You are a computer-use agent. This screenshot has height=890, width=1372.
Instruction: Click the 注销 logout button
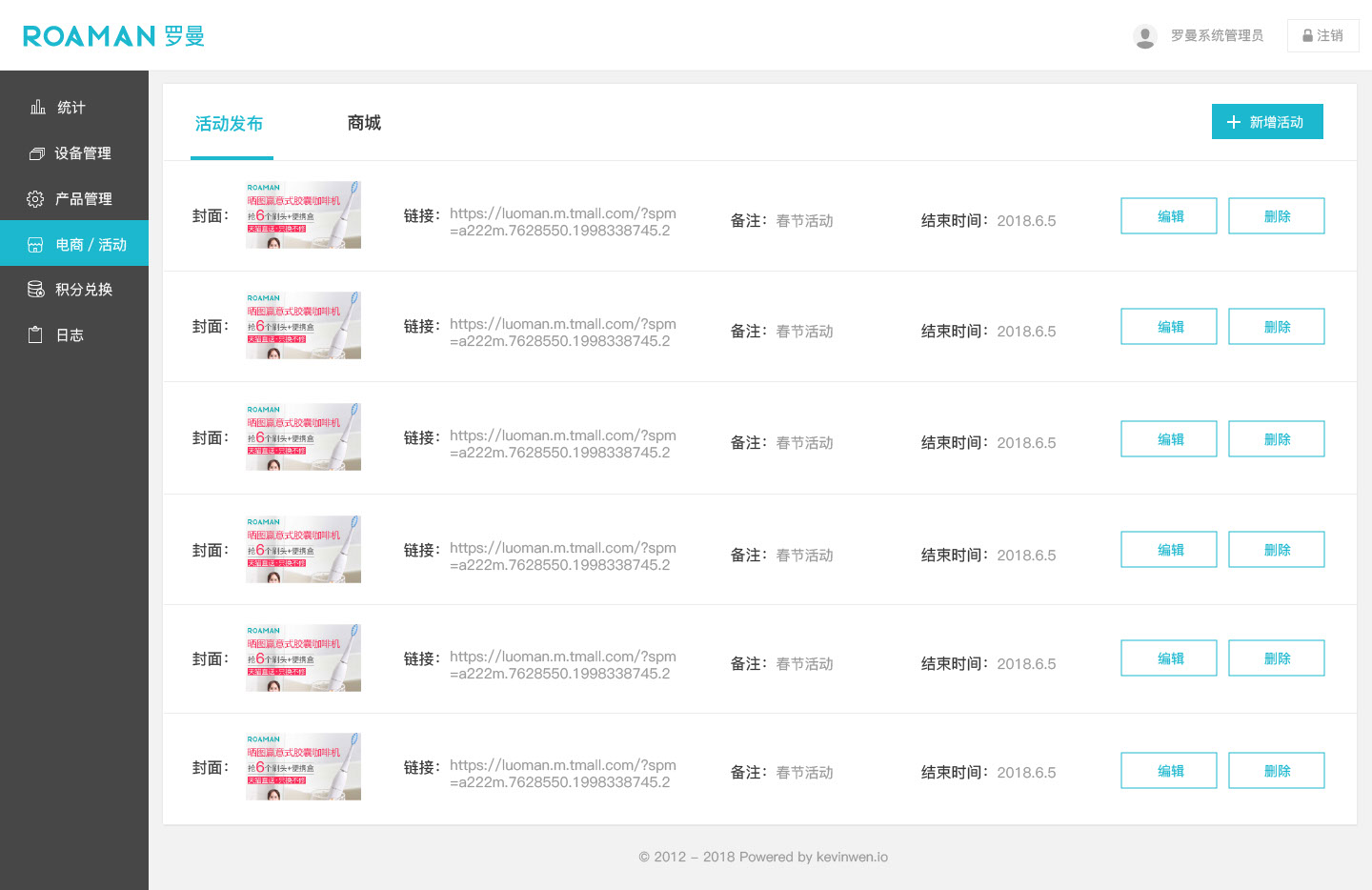1322,36
